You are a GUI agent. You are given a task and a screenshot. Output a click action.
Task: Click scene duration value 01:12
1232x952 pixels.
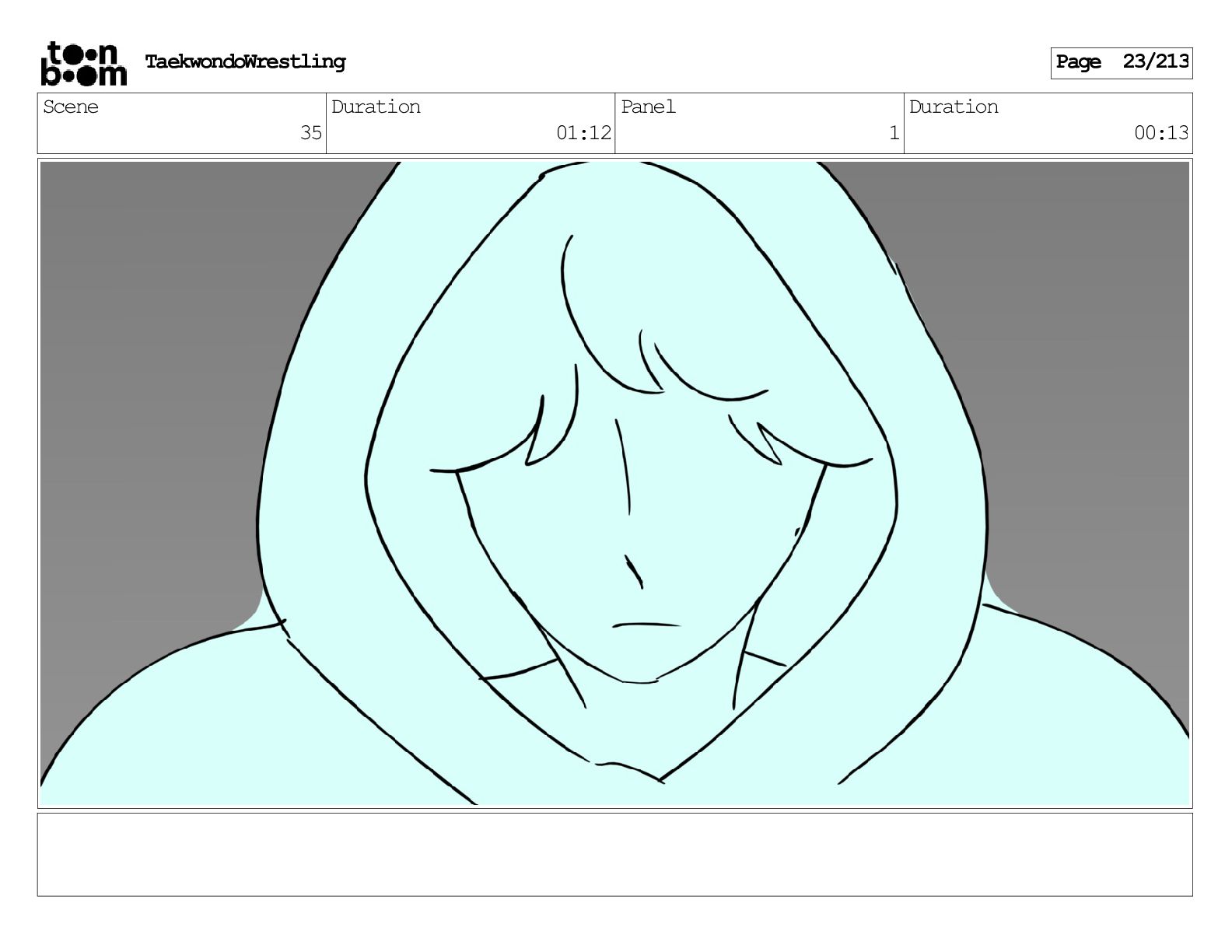[583, 133]
